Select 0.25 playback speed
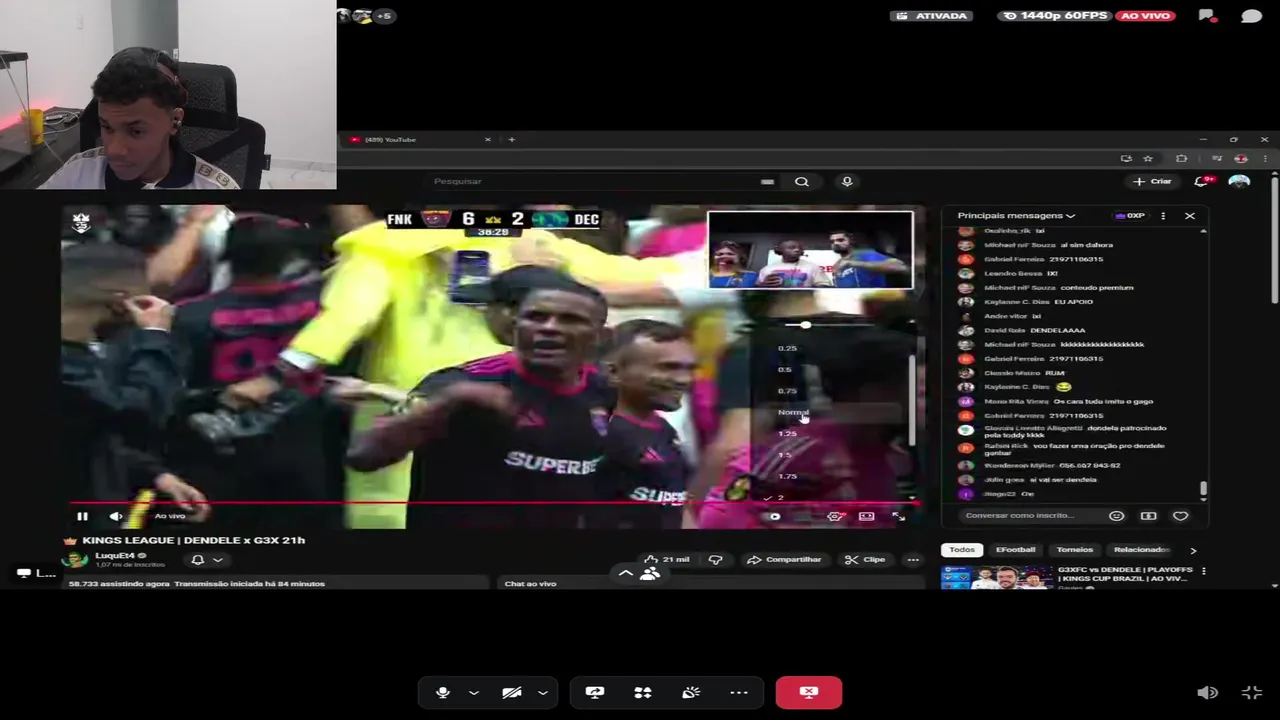 (x=787, y=348)
